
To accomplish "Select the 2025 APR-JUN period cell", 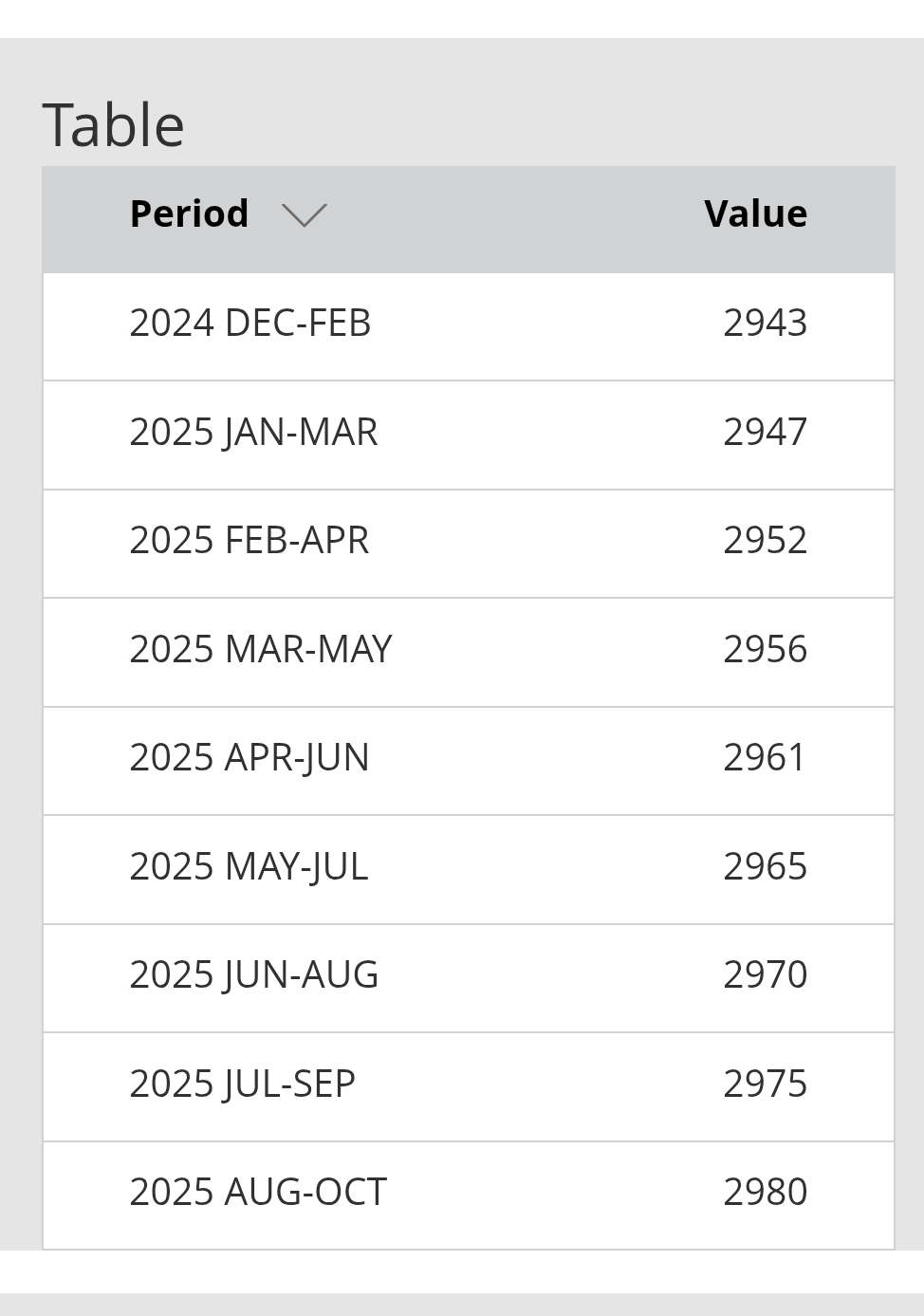I will click(x=249, y=758).
